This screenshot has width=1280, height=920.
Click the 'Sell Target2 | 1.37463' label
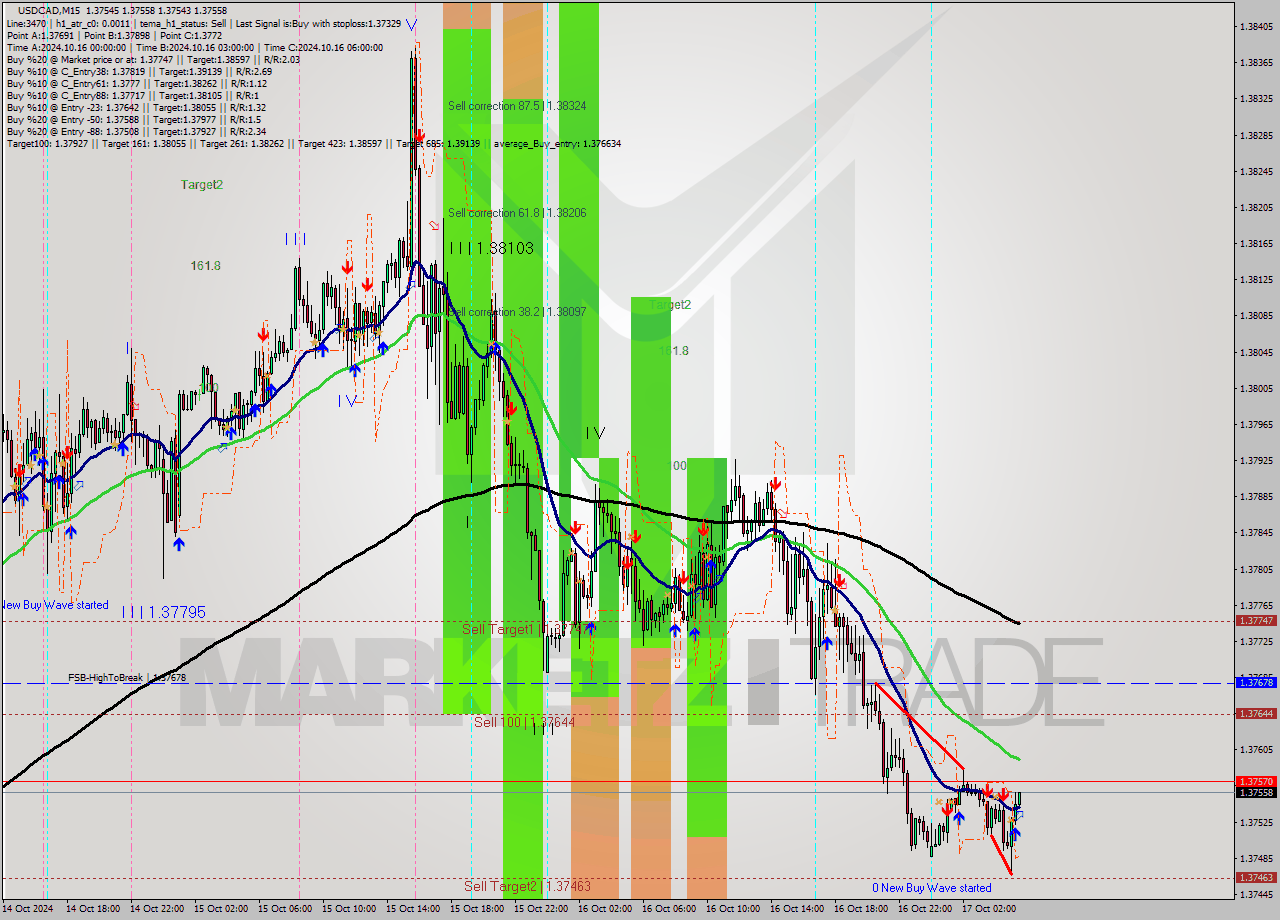527,886
